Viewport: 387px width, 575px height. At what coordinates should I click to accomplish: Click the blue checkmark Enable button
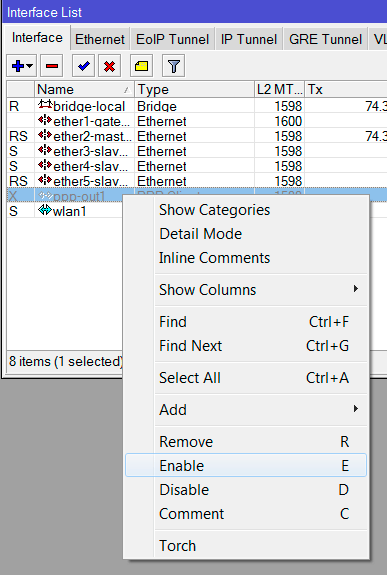(83, 66)
